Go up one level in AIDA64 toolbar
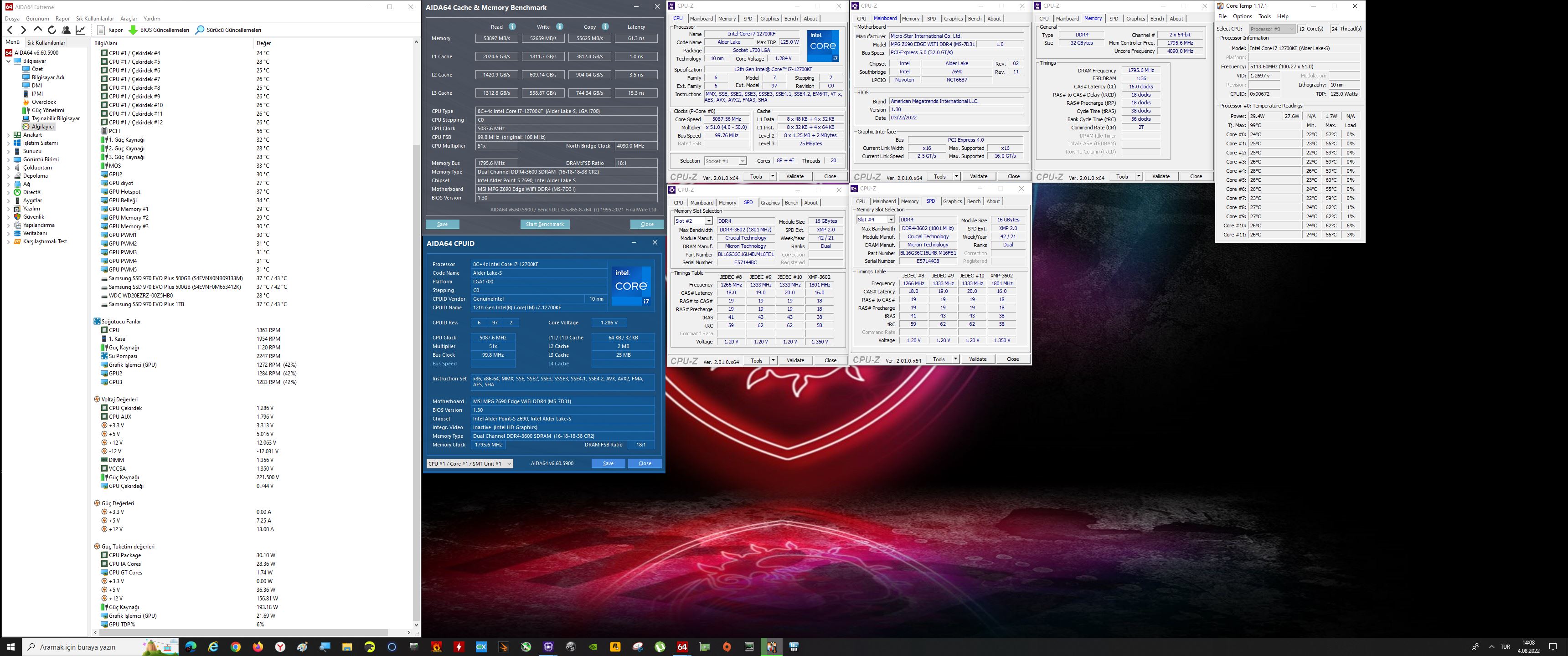Viewport: 1568px width, 656px height. click(38, 30)
